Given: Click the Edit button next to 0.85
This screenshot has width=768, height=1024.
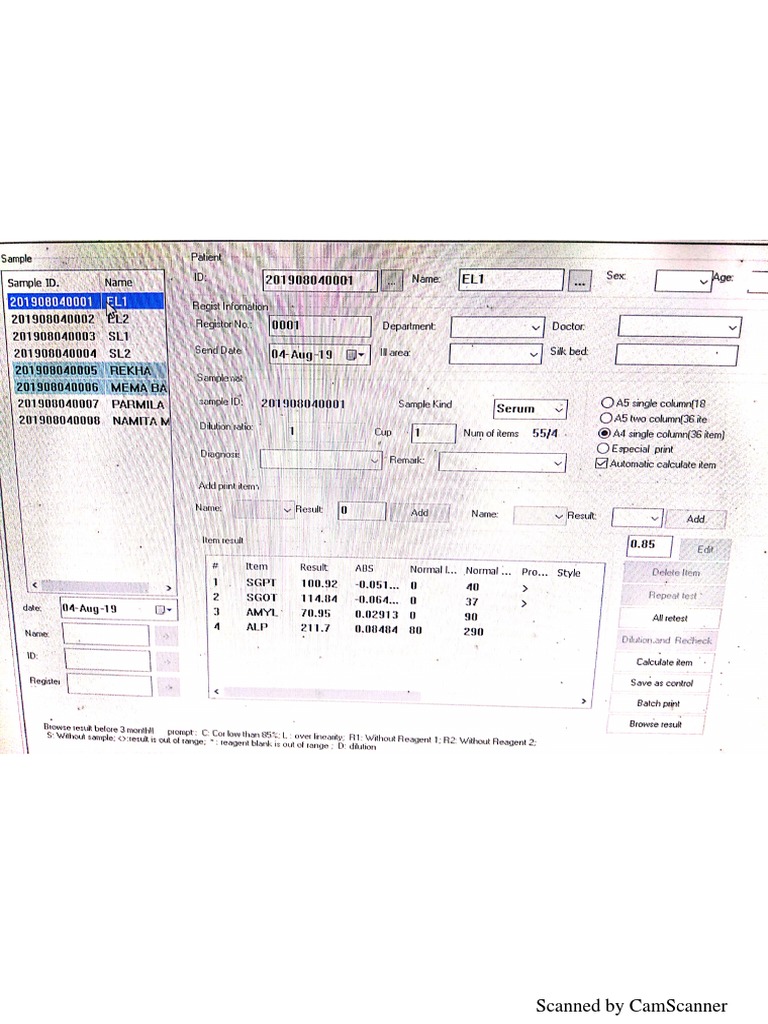Looking at the screenshot, I should pyautogui.click(x=705, y=549).
